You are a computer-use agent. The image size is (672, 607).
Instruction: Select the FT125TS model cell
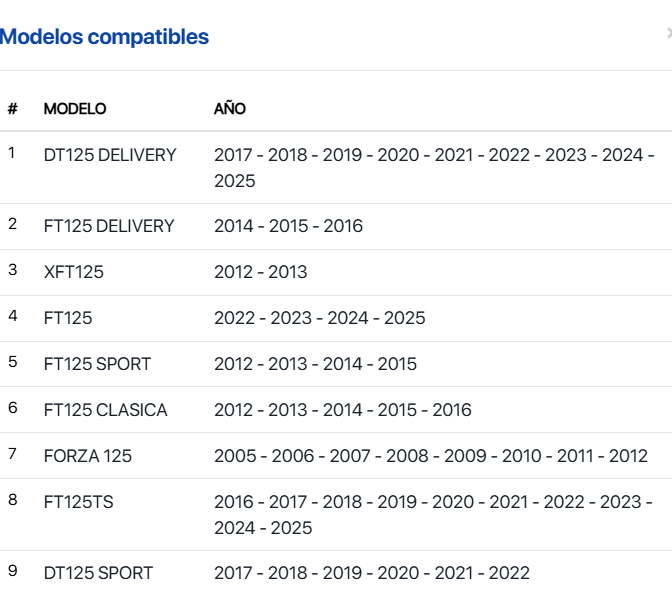coord(78,502)
